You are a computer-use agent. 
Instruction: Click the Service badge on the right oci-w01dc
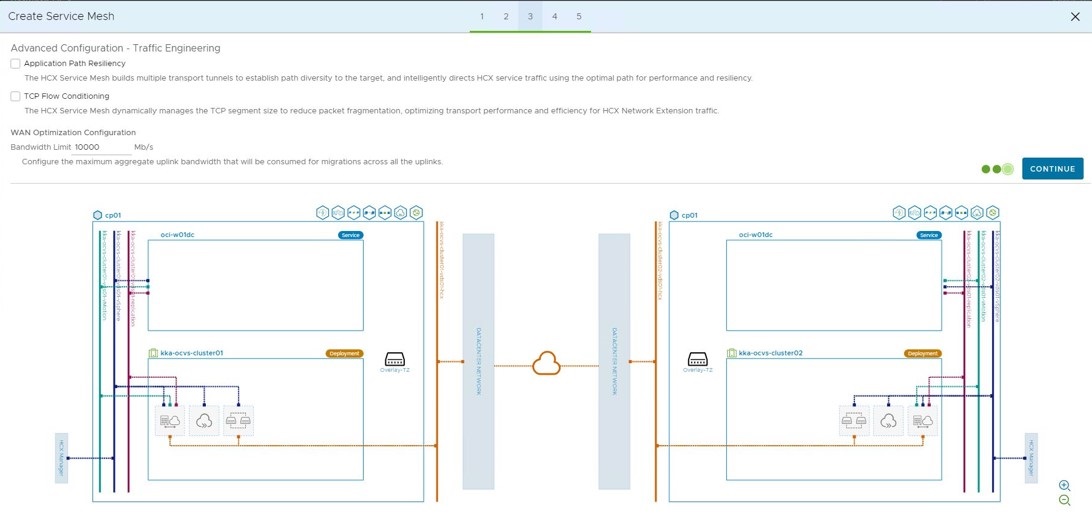(x=929, y=235)
